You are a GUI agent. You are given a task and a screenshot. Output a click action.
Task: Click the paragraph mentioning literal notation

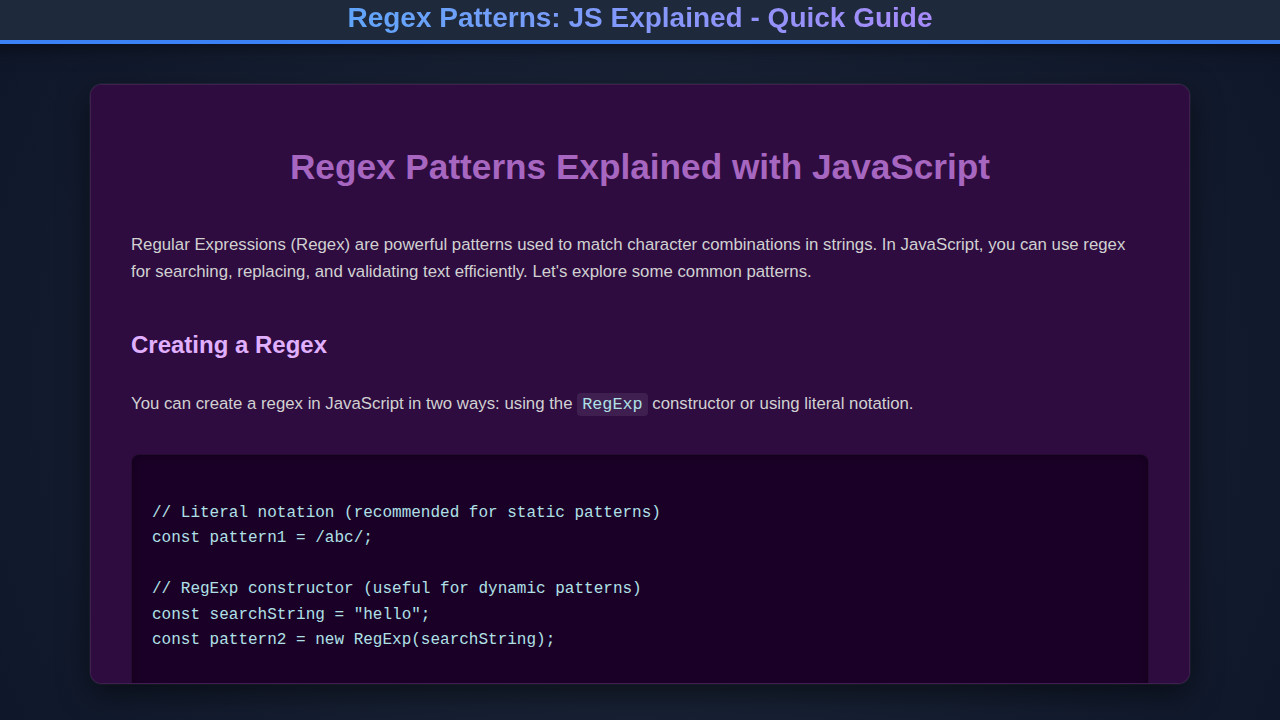522,404
